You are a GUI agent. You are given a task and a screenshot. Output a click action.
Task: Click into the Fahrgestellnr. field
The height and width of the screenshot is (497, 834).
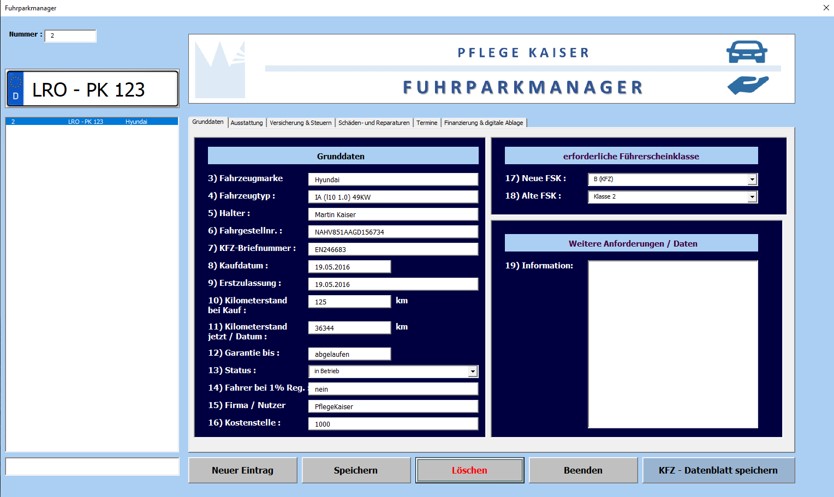pyautogui.click(x=392, y=232)
